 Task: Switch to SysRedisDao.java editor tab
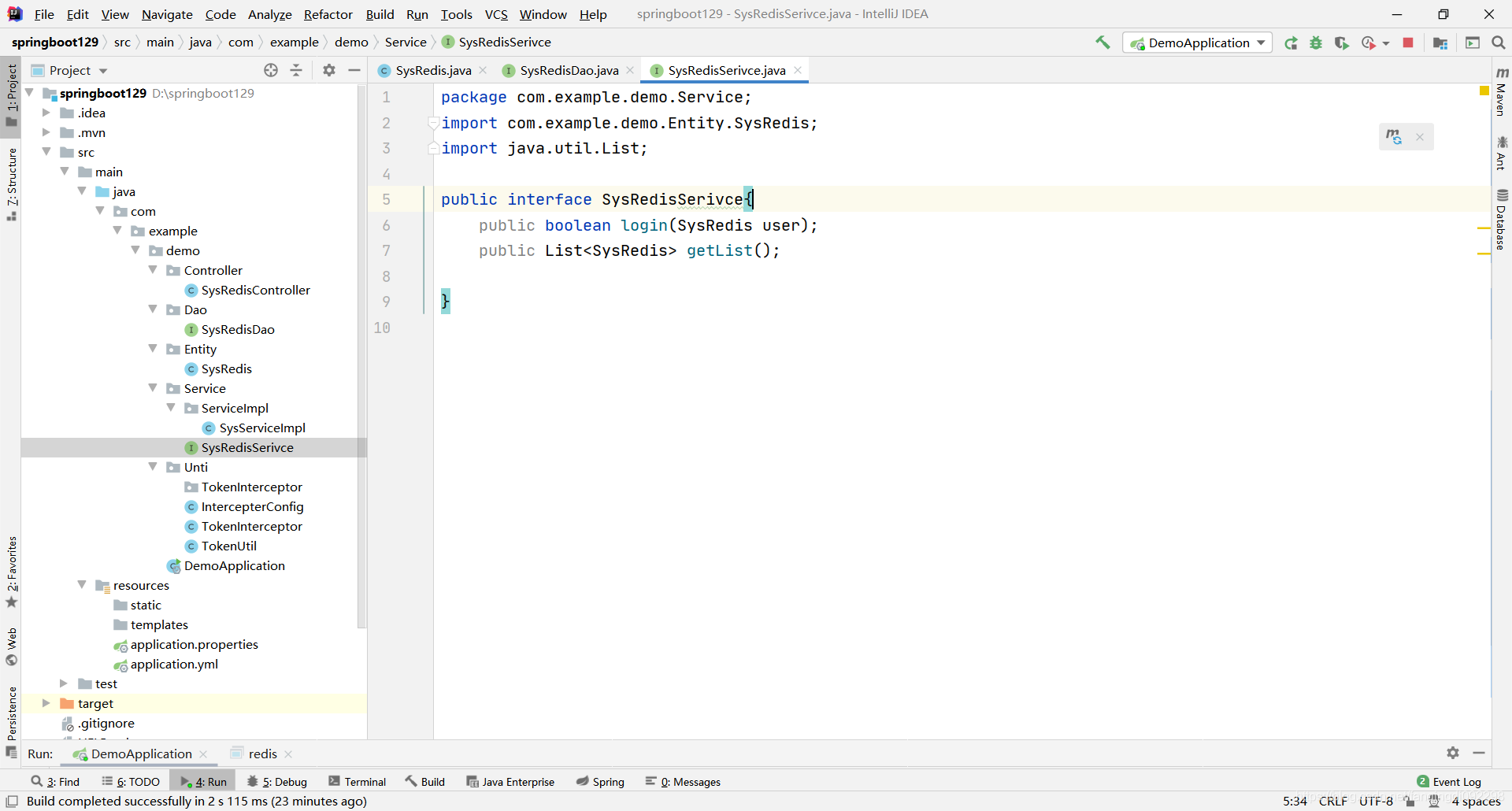[x=569, y=70]
